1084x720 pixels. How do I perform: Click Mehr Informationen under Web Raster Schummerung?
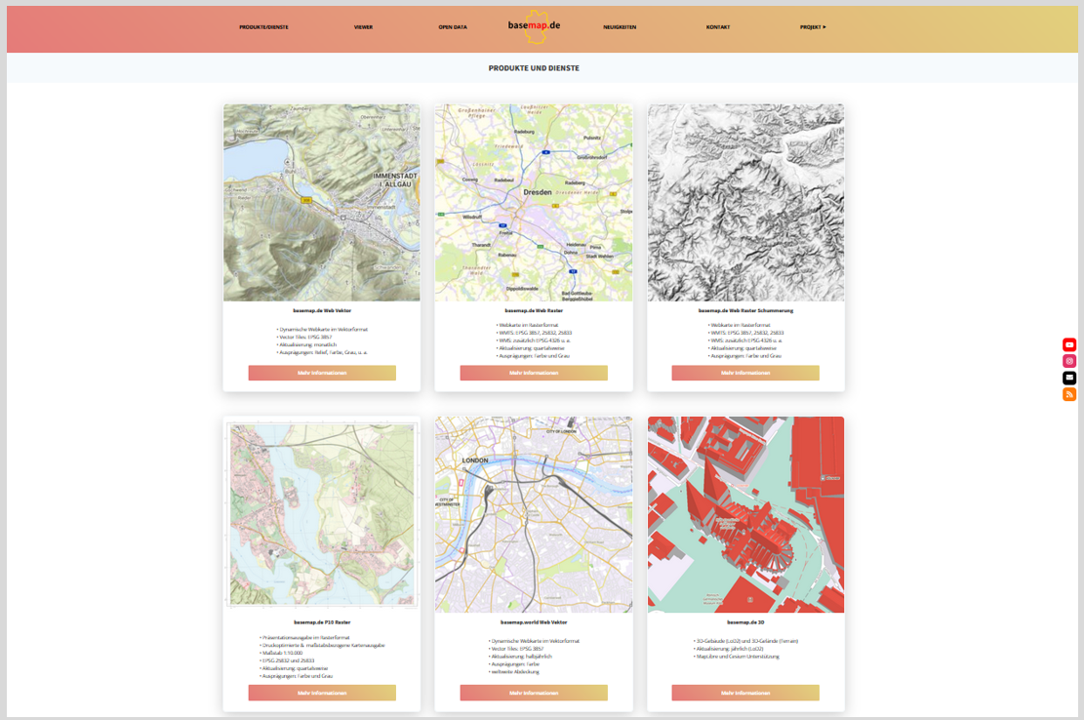point(745,373)
